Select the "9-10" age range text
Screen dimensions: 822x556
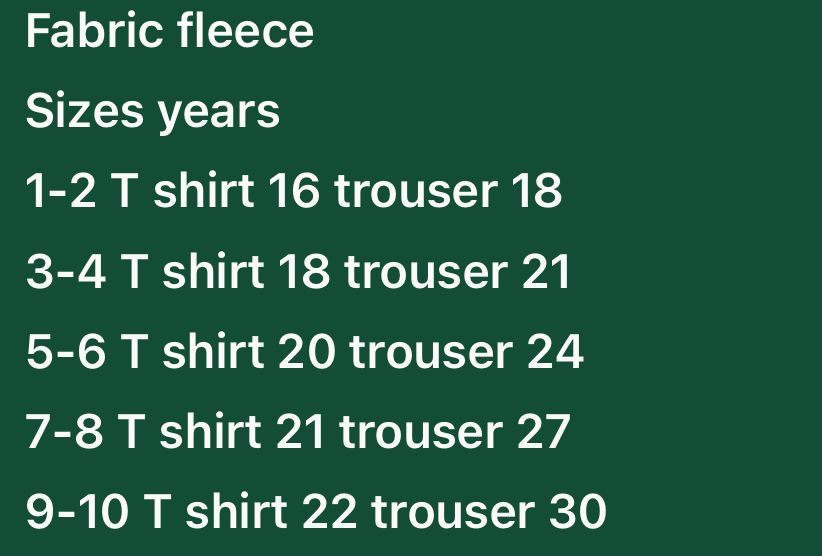pos(78,511)
